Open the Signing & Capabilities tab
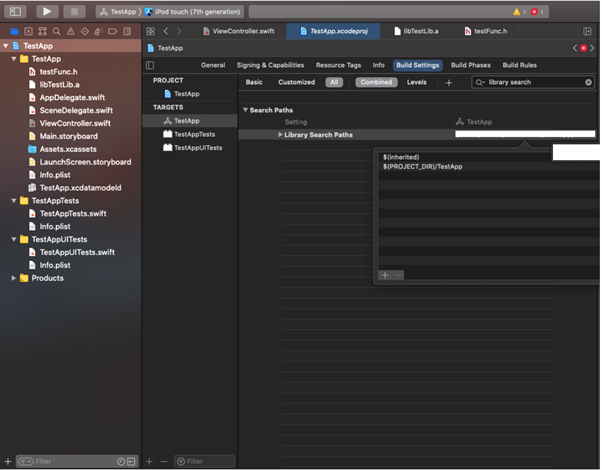Image resolution: width=602 pixels, height=470 pixels. (x=270, y=65)
